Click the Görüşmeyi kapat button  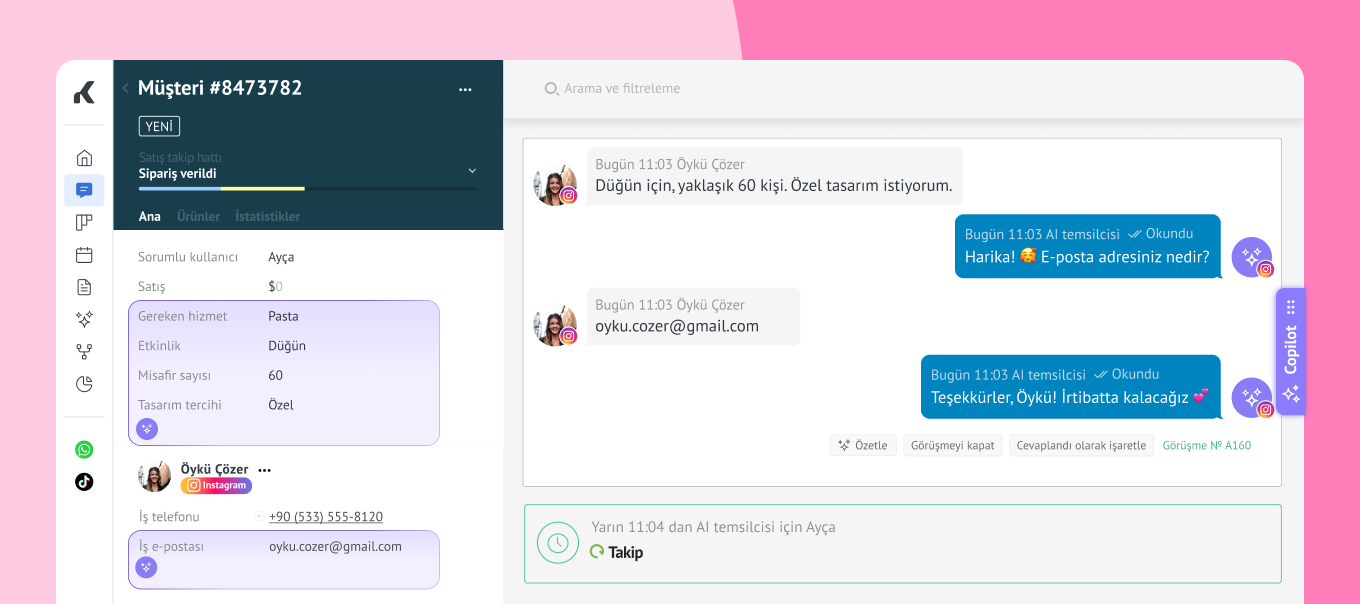pyautogui.click(x=952, y=445)
